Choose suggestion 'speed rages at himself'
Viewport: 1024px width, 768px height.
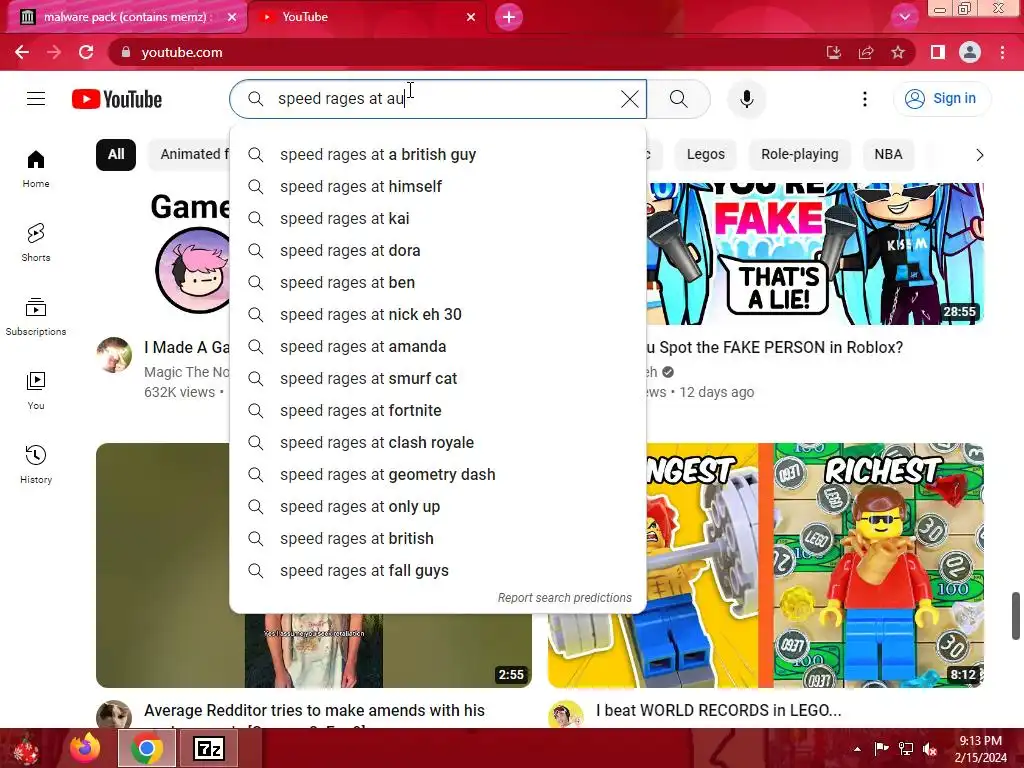point(438,187)
